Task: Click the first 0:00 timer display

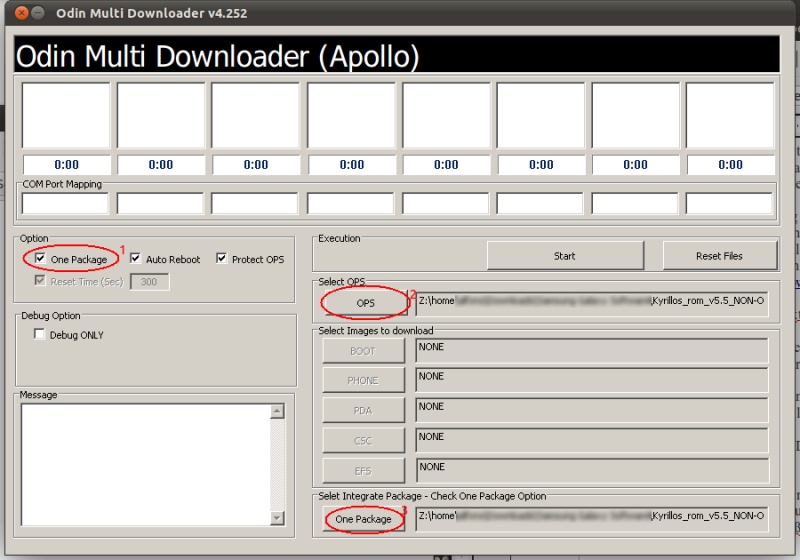Action: [66, 165]
